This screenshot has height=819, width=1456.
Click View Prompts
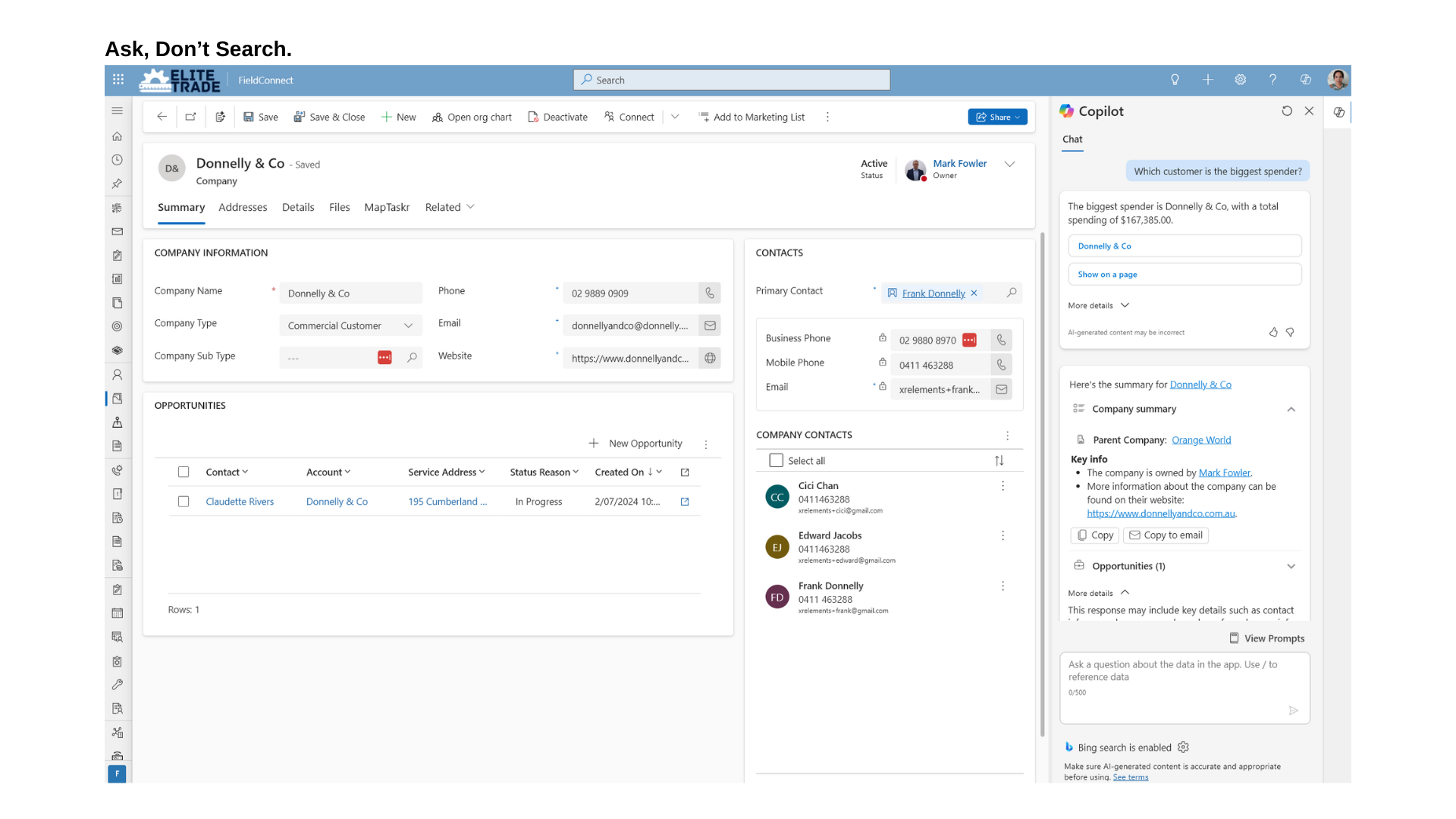tap(1266, 639)
